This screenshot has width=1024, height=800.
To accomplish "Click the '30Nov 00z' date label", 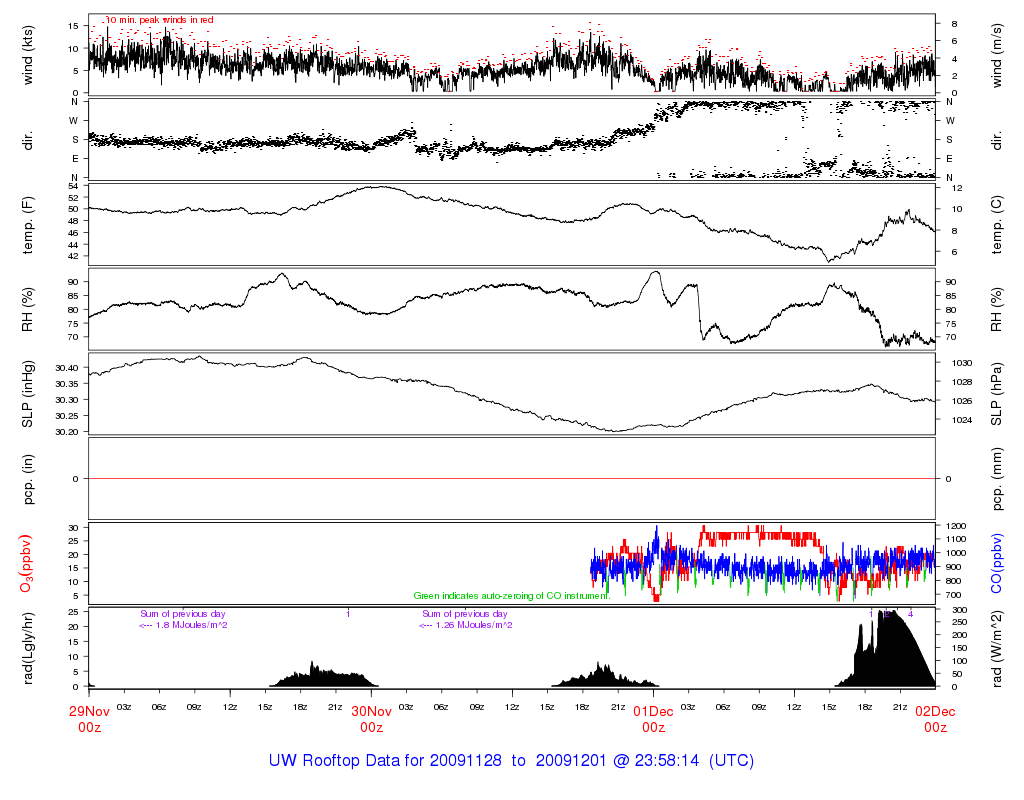I will coord(372,719).
